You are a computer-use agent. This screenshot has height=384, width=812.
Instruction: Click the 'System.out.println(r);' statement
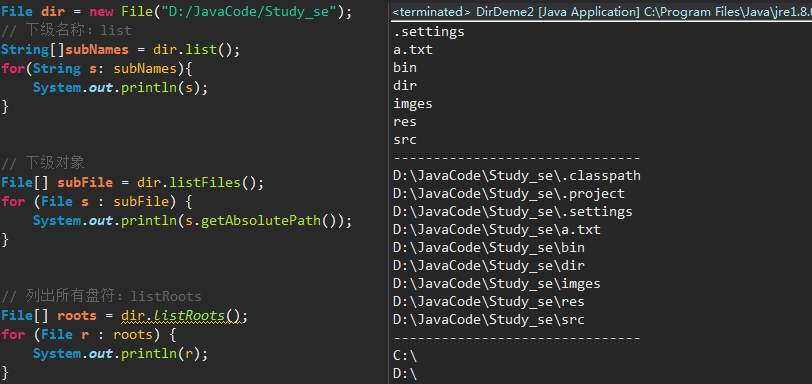120,354
